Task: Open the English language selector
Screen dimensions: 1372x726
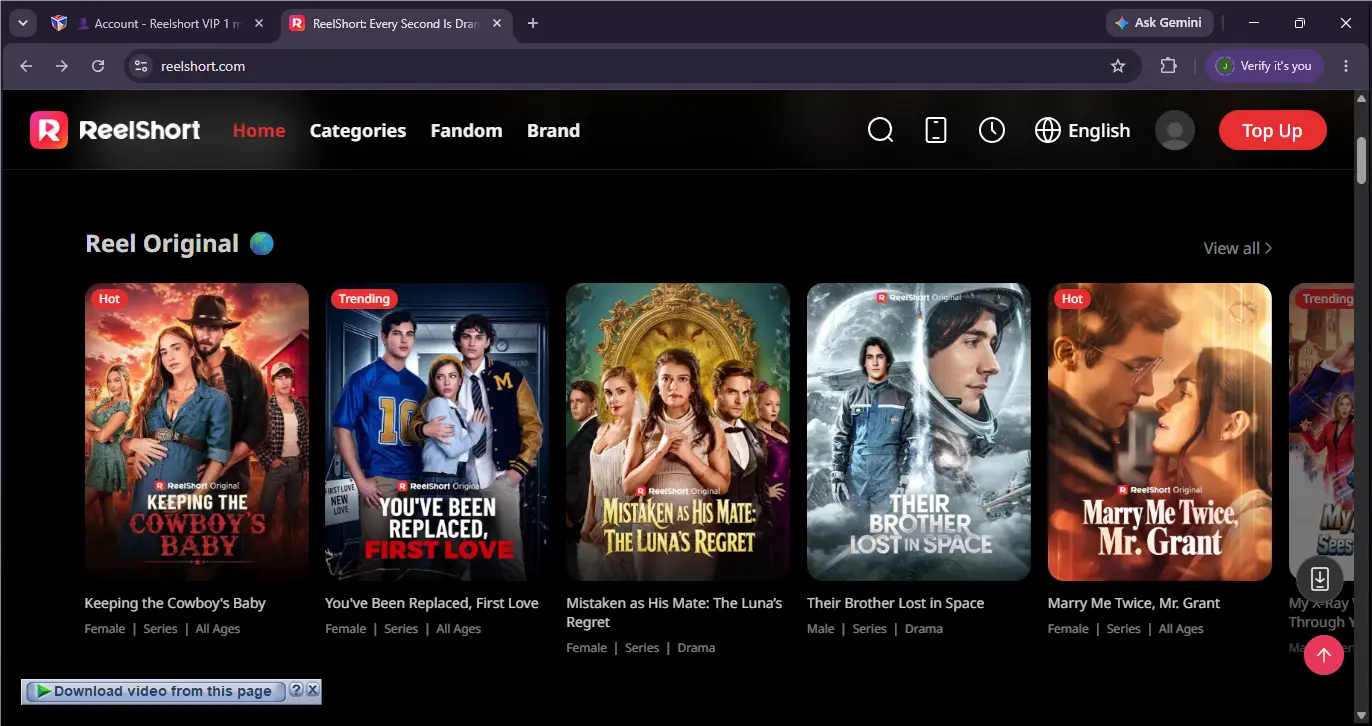Action: click(x=1082, y=130)
